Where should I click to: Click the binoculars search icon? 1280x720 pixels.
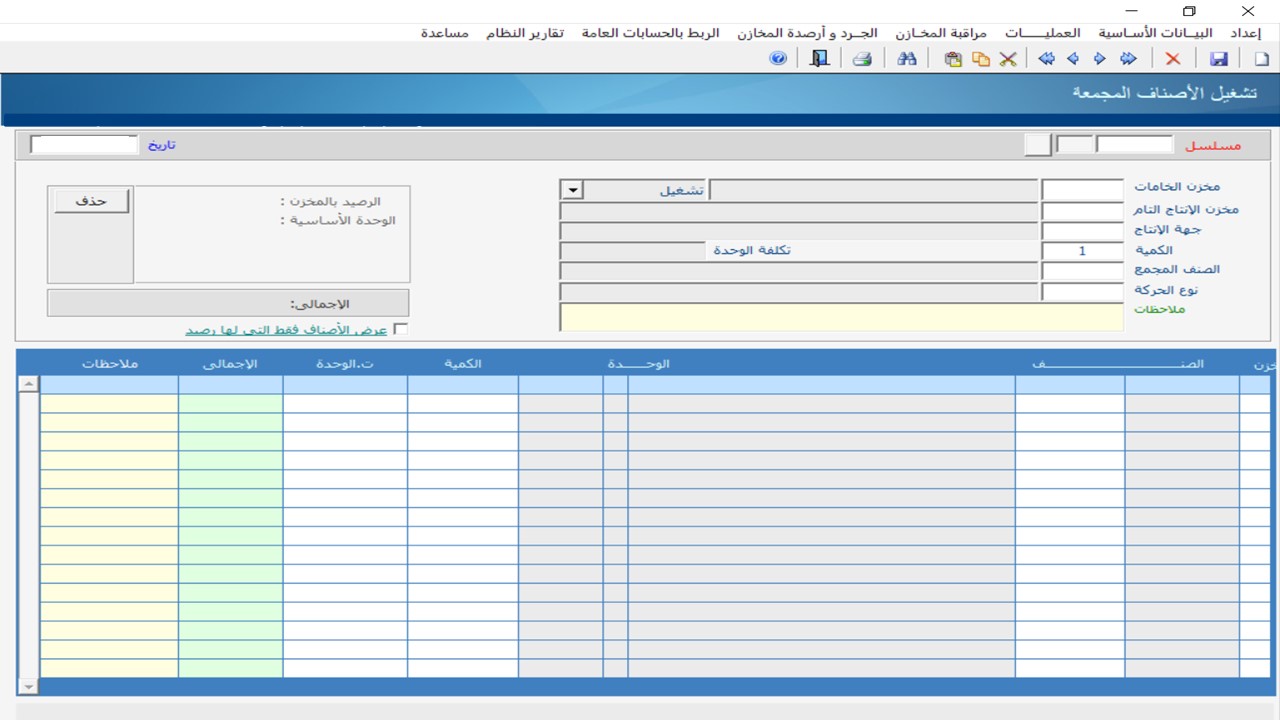click(x=907, y=59)
